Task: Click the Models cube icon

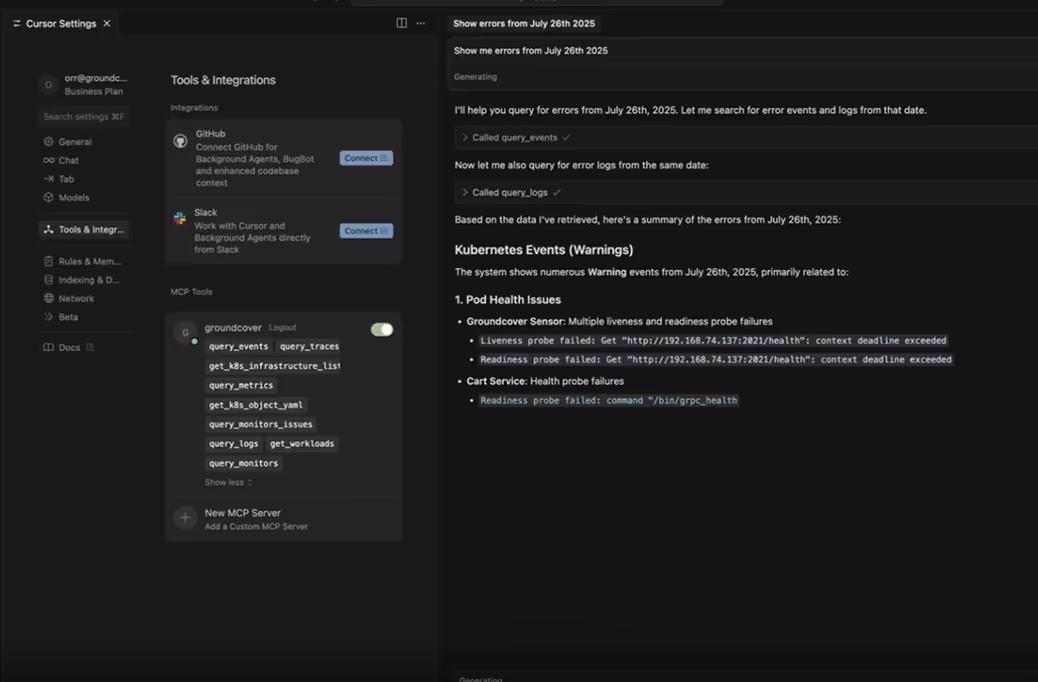Action: point(48,197)
